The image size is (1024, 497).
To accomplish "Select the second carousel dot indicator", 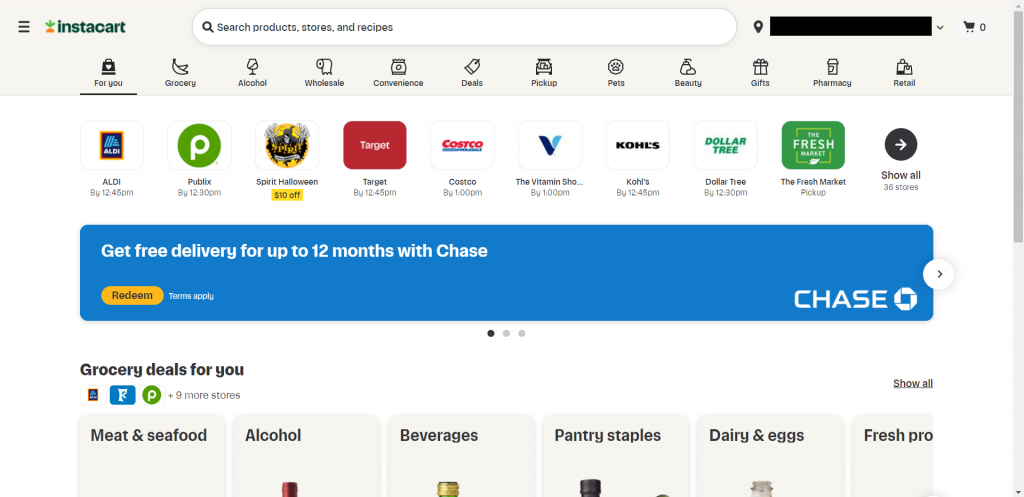I will (506, 333).
